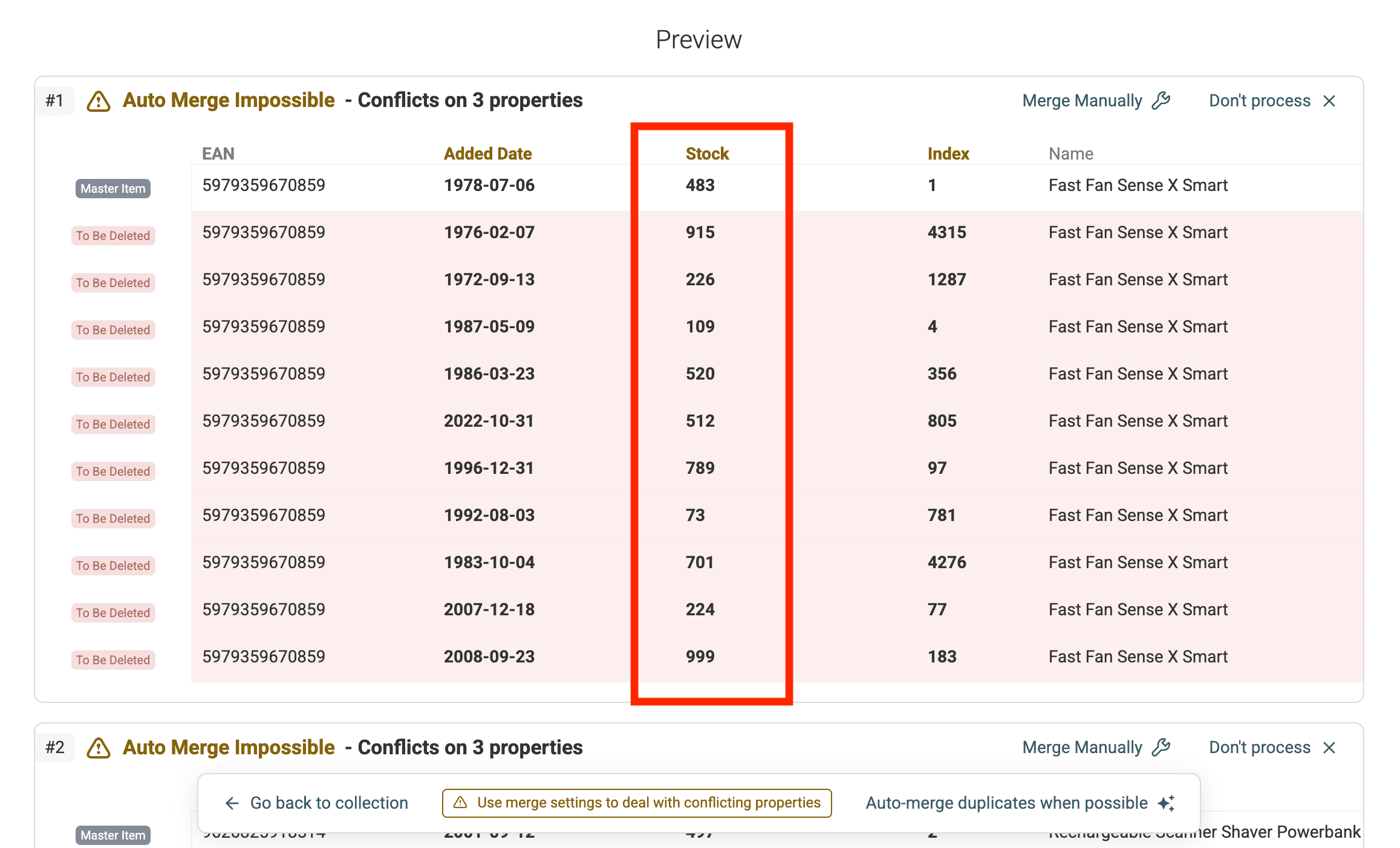Click the X icon beside Don't process in group #2
This screenshot has width=1400, height=848.
pos(1329,748)
